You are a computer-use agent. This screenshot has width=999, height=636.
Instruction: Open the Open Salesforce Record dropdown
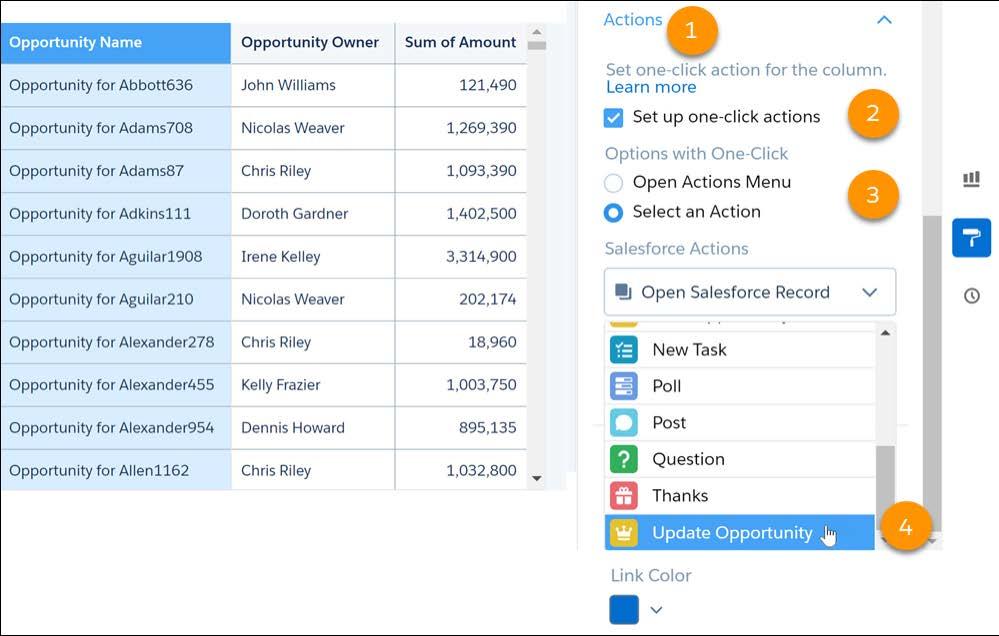tap(750, 292)
